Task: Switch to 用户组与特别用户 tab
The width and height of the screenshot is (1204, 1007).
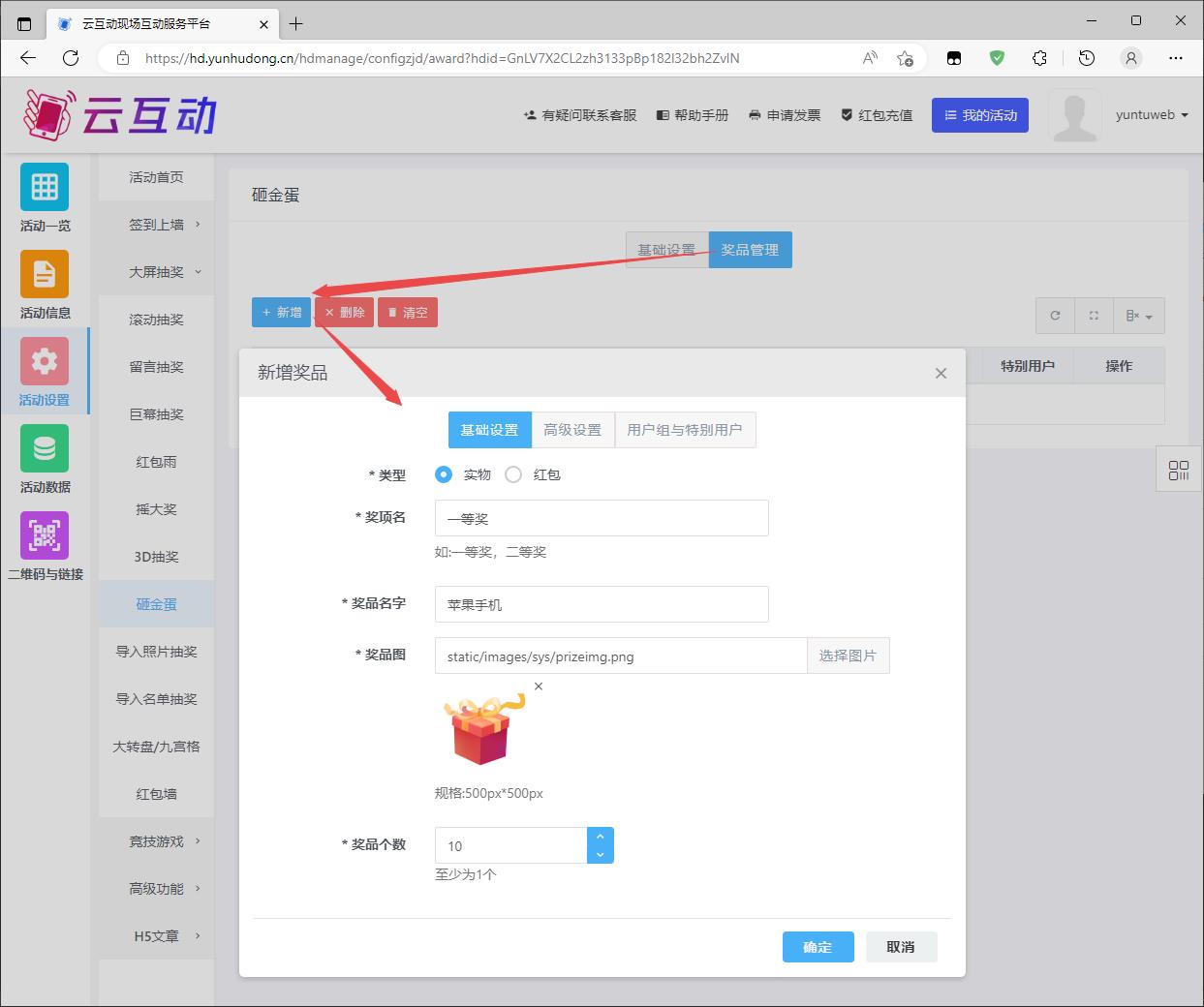Action: (x=685, y=430)
